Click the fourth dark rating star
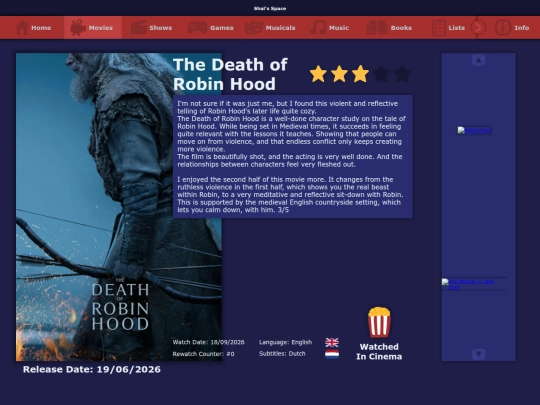Image resolution: width=540 pixels, height=405 pixels. (x=381, y=74)
